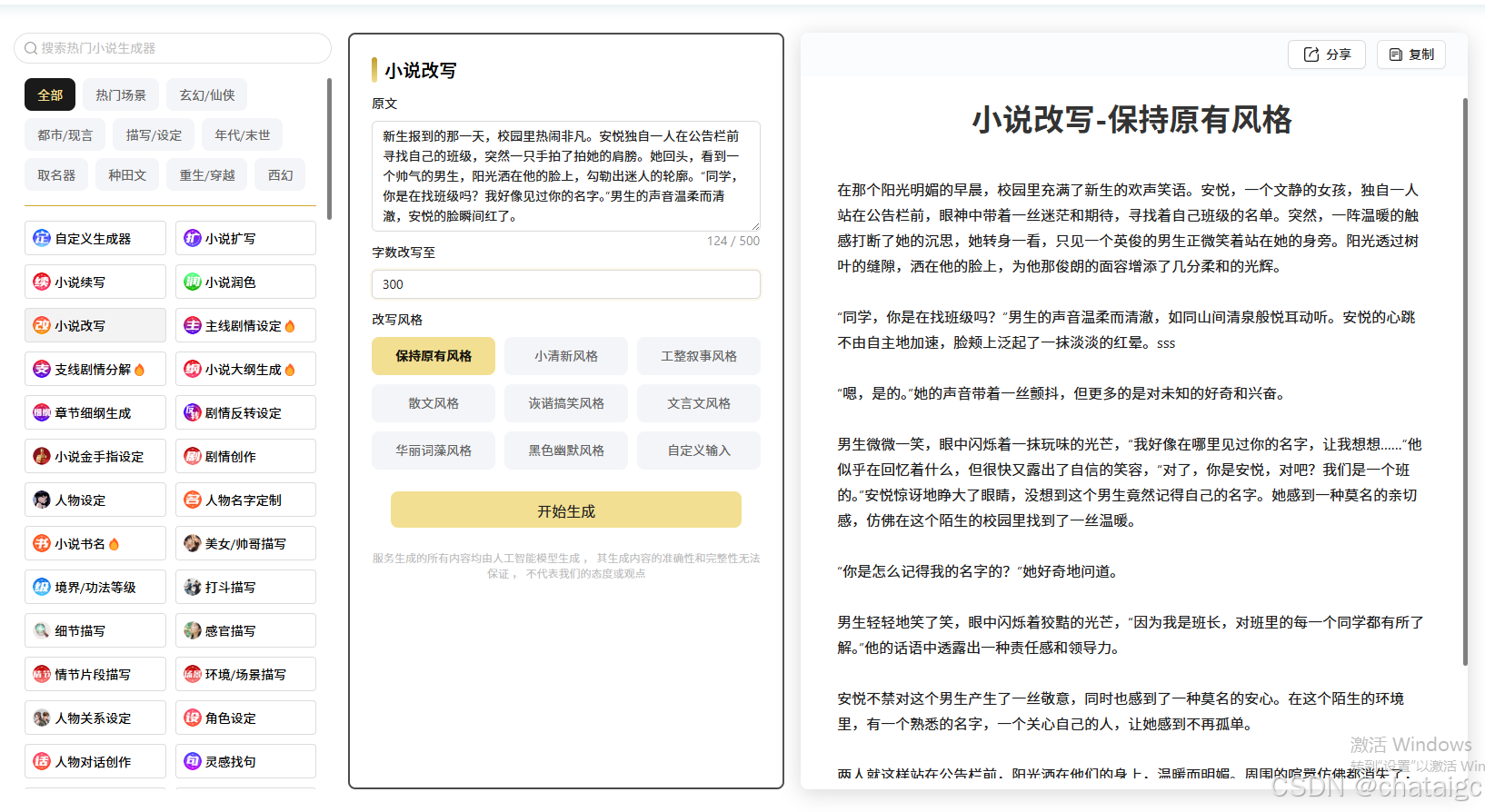
Task: Filter by 重生/穿越 category
Action: 207,175
